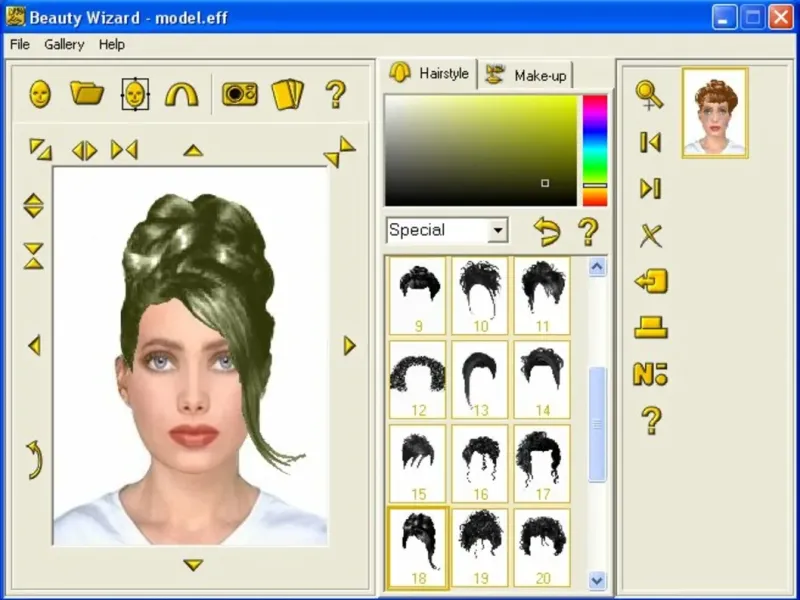Click the yellow stamp icon
Viewport: 800px width, 600px height.
651,328
